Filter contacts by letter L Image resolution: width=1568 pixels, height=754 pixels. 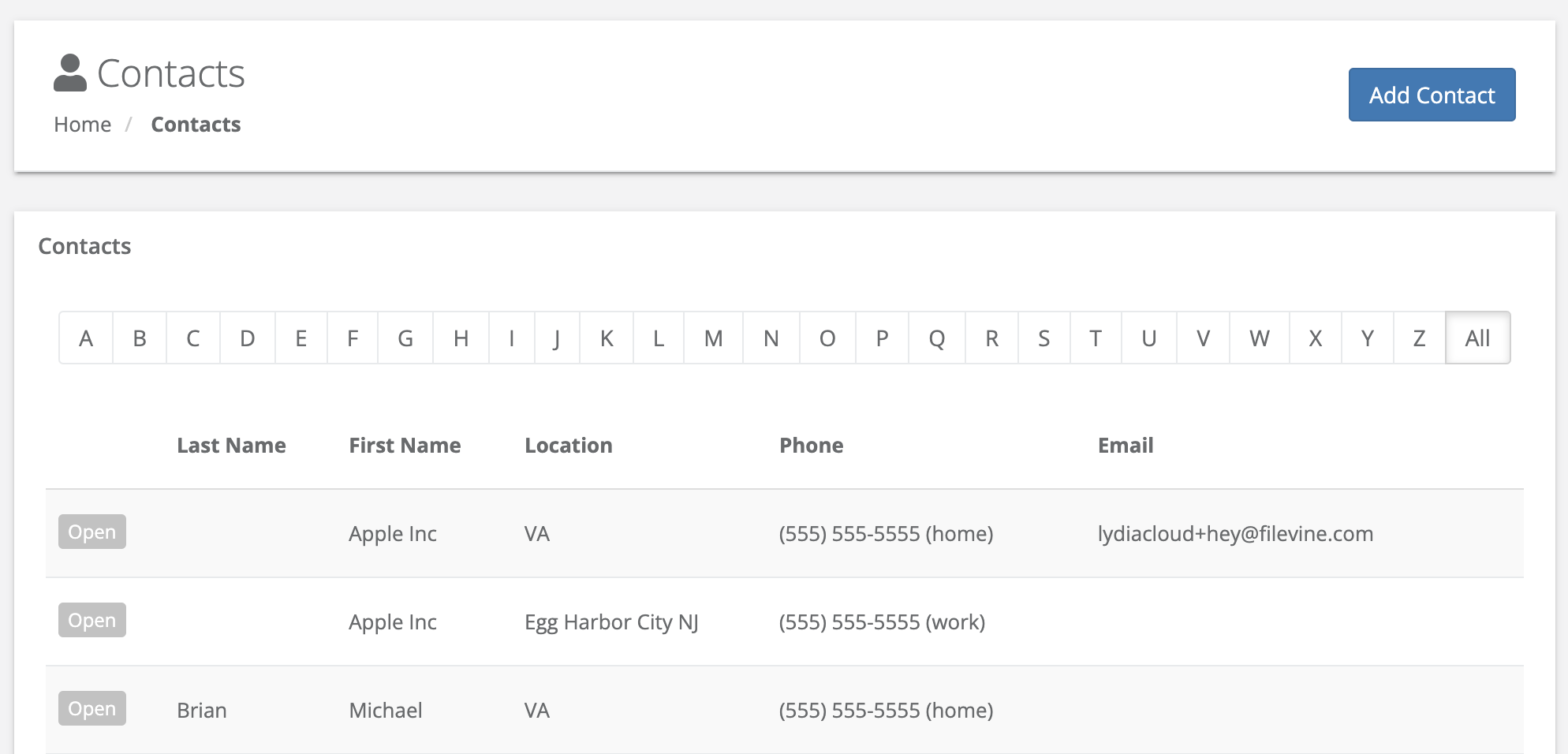point(659,338)
